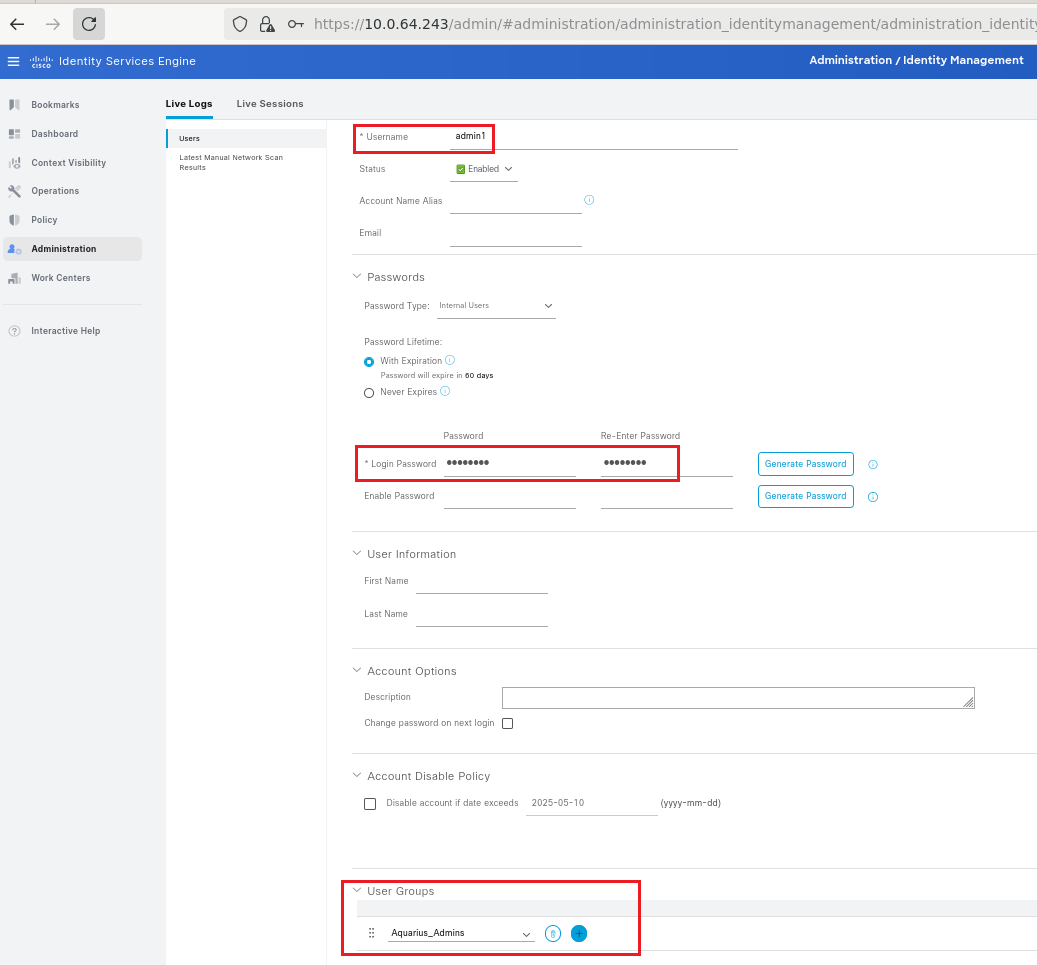1037x965 pixels.
Task: Click the info icon next to Never Expires
Action: click(x=445, y=391)
